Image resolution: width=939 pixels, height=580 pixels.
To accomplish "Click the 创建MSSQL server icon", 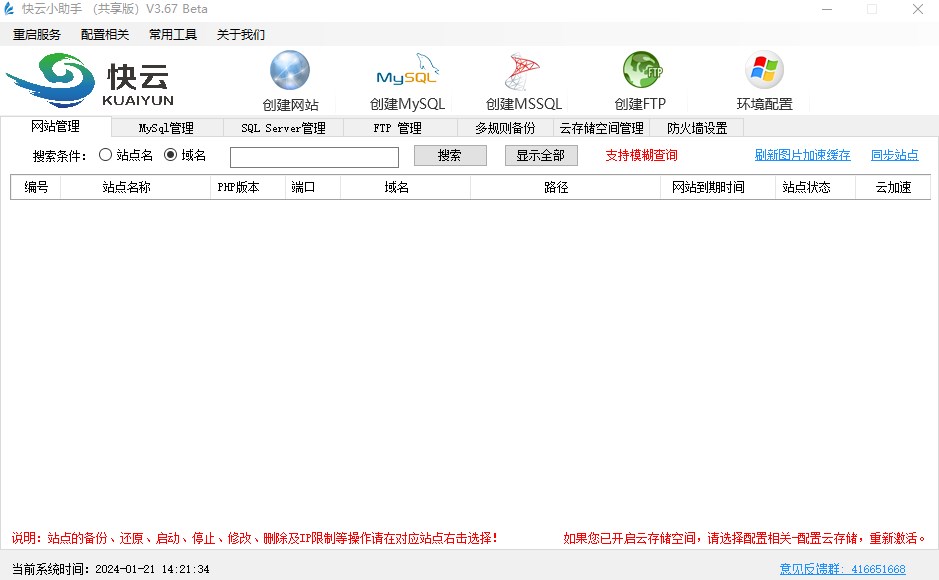I will tap(520, 73).
